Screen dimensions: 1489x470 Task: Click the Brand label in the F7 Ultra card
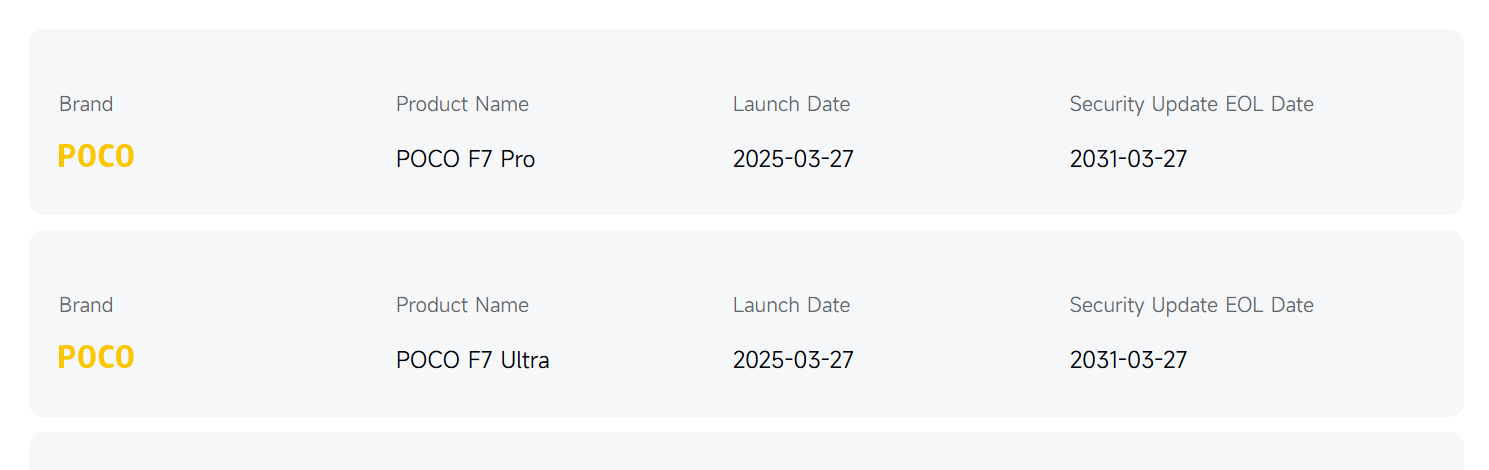coord(86,305)
